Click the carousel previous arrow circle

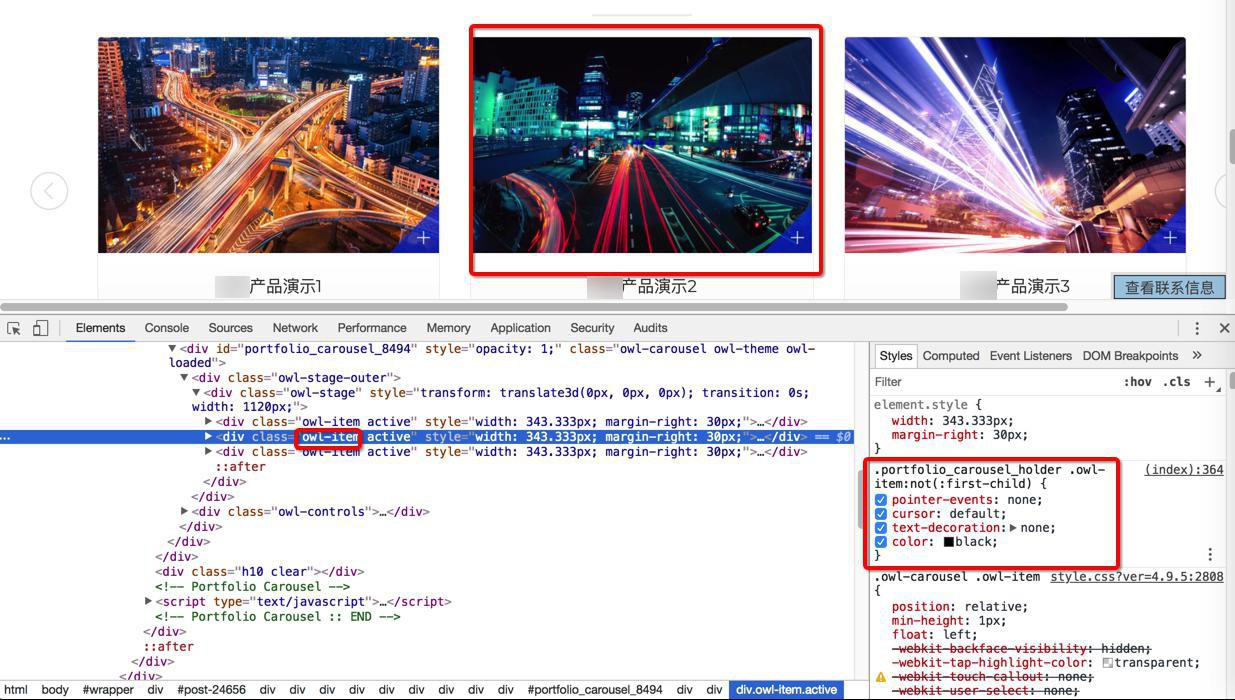coord(49,191)
